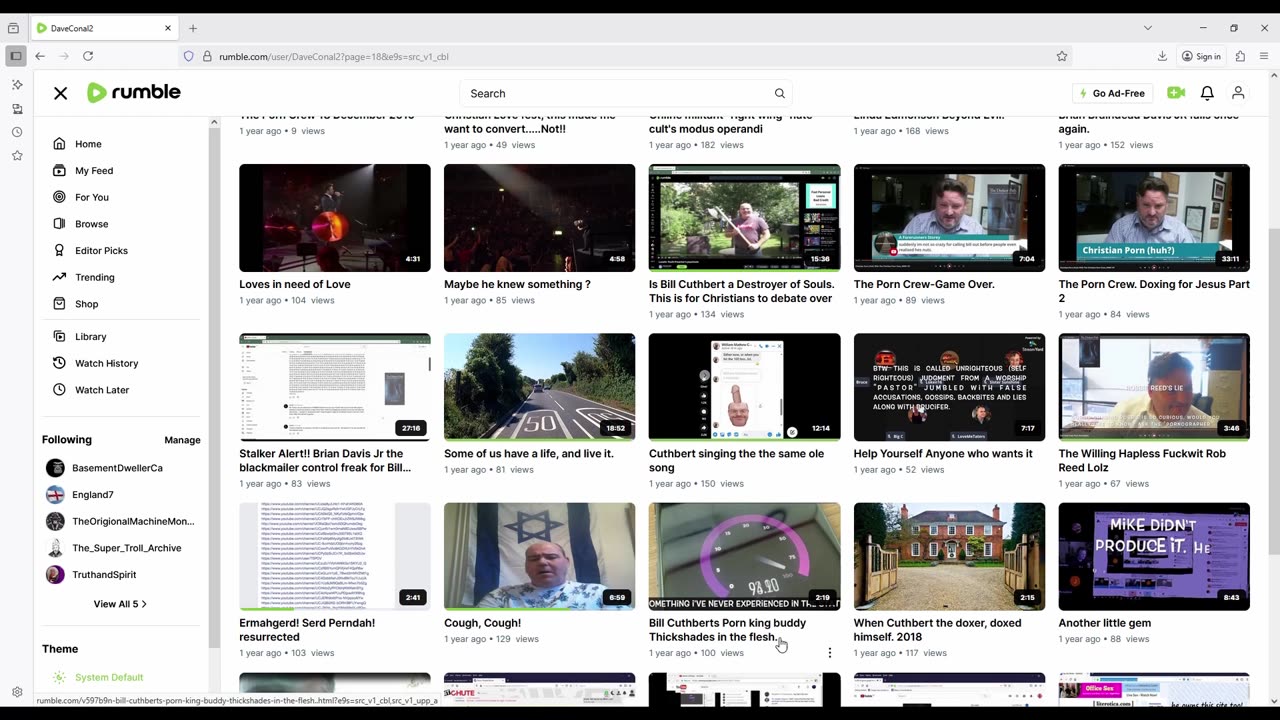Bookmark this page with the star icon
Screen dimensions: 1280x720
point(1062,56)
